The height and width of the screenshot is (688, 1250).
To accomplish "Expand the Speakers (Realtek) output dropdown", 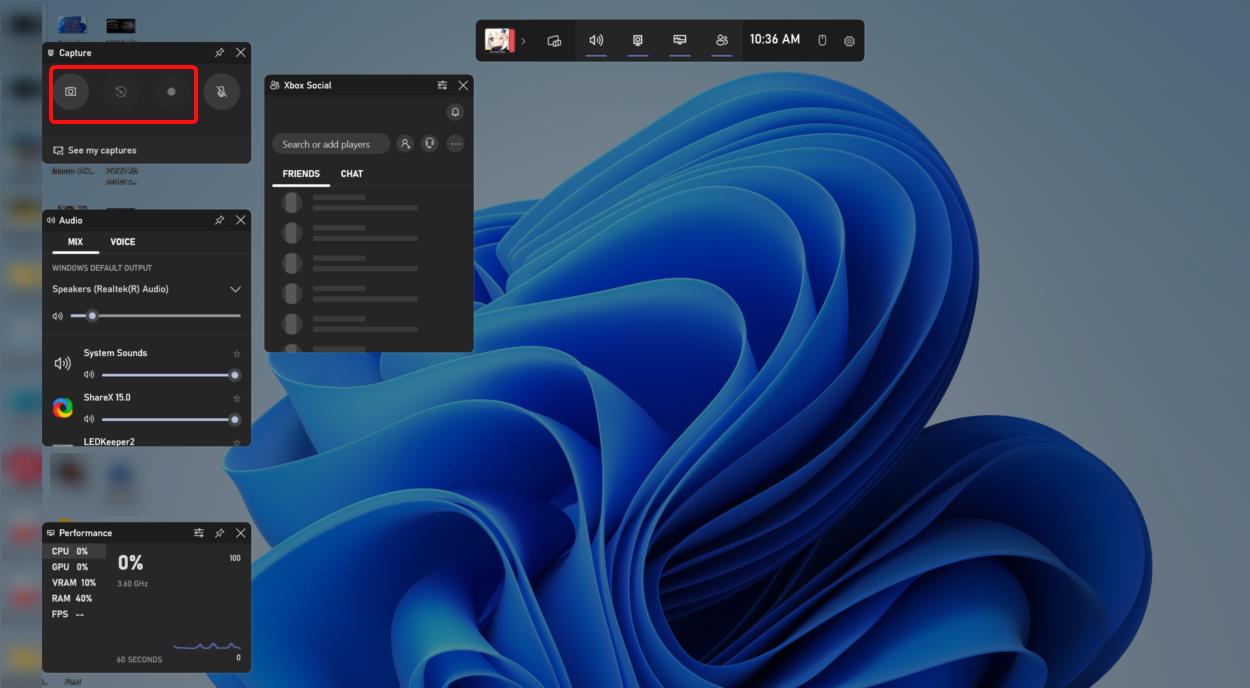I will click(x=236, y=289).
